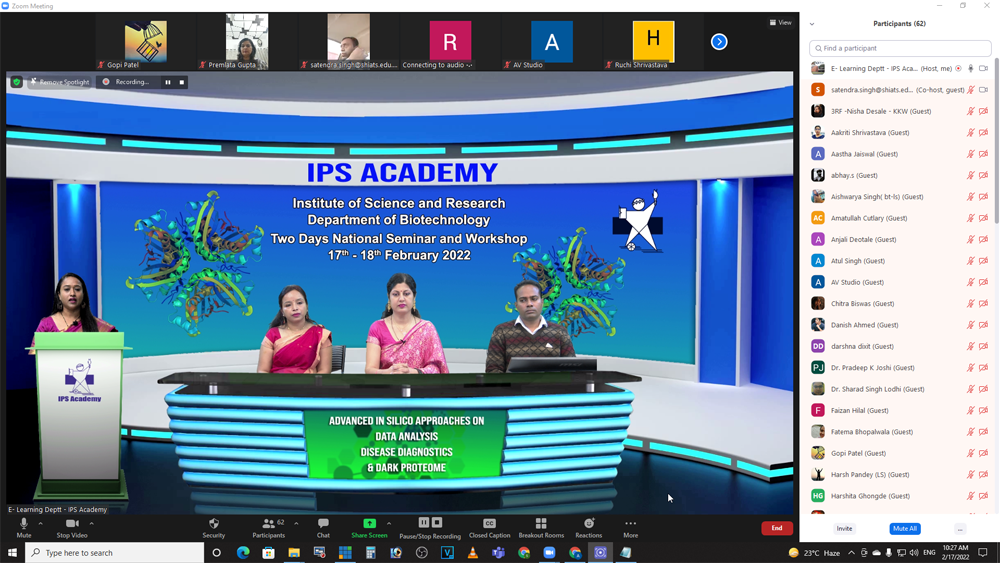Screen dimensions: 1000x563
Task: Toggle muted mic for Aastha Jaiswal
Action: click(971, 154)
